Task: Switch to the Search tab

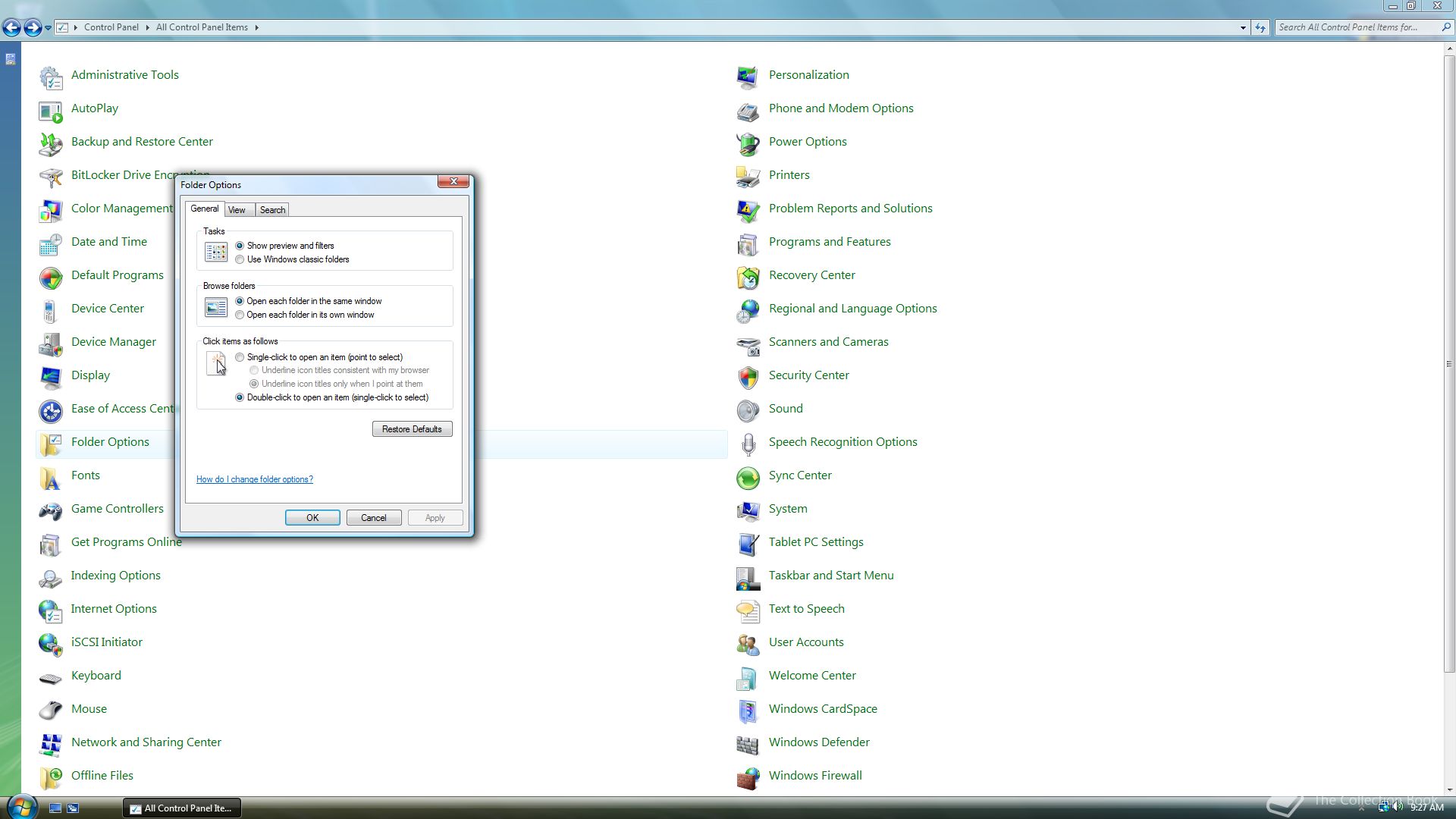Action: tap(272, 210)
